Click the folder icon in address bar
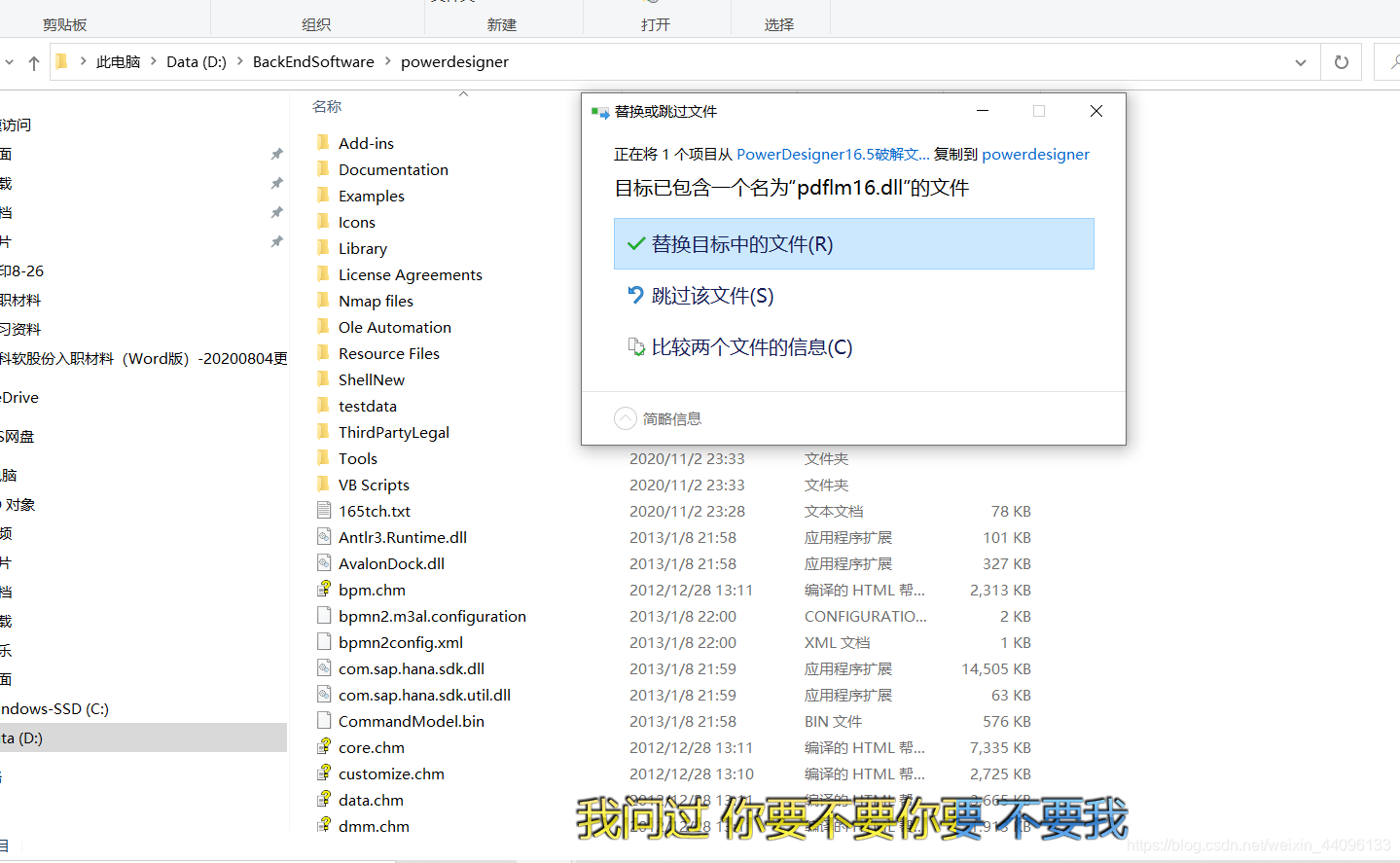Image resolution: width=1400 pixels, height=863 pixels. pos(61,61)
